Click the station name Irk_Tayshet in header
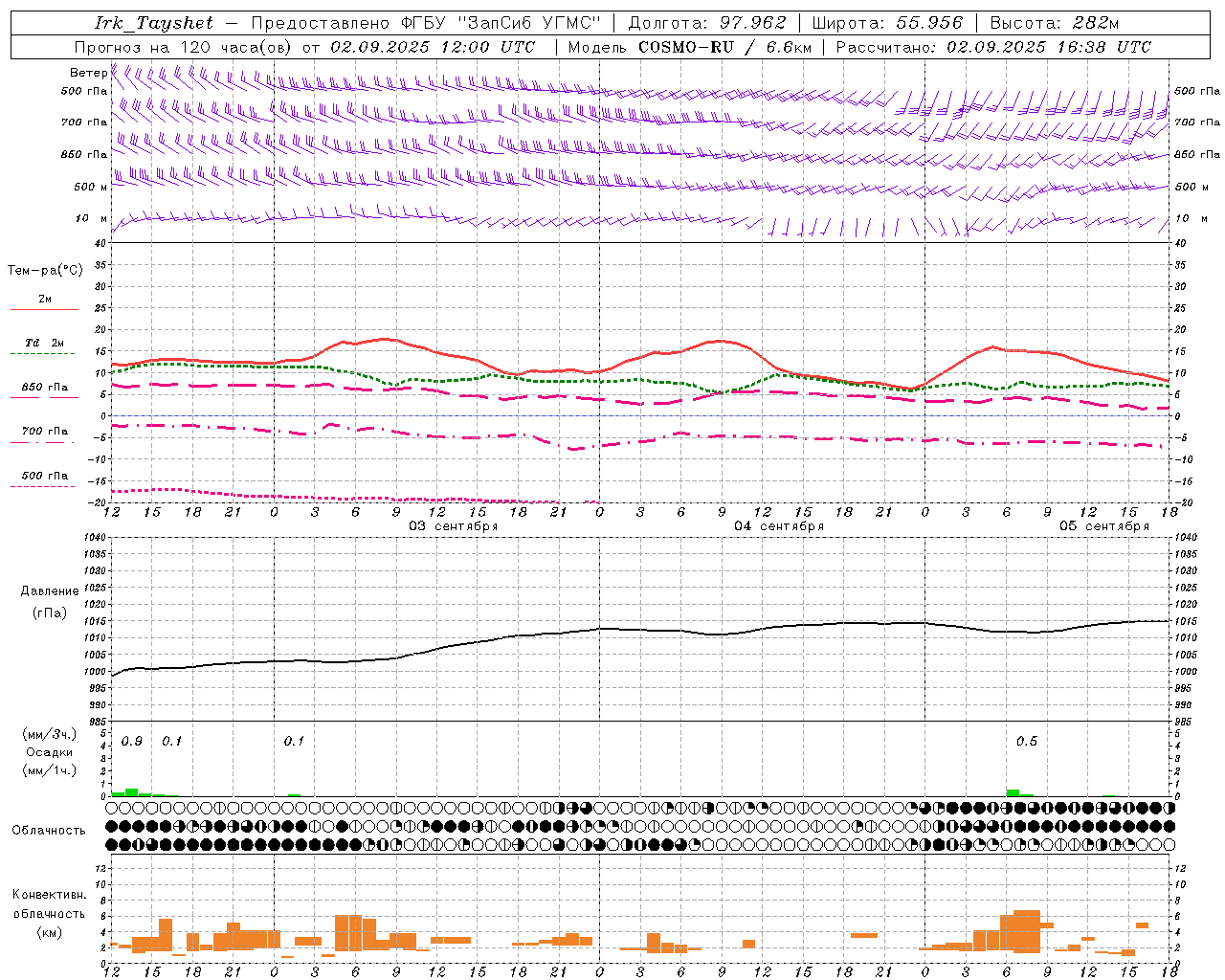1225x980 pixels. 154,23
